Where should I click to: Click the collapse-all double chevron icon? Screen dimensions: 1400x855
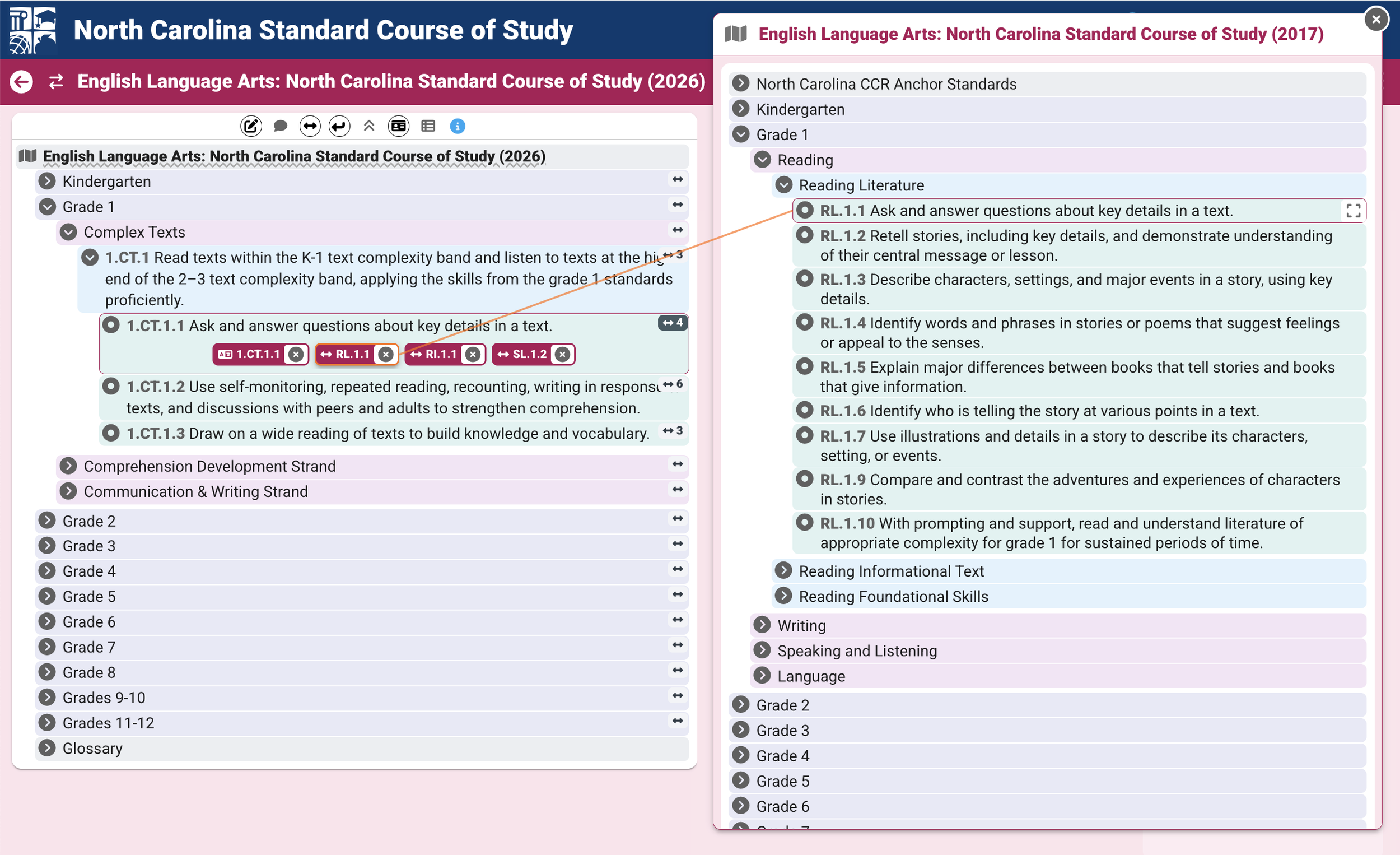368,126
